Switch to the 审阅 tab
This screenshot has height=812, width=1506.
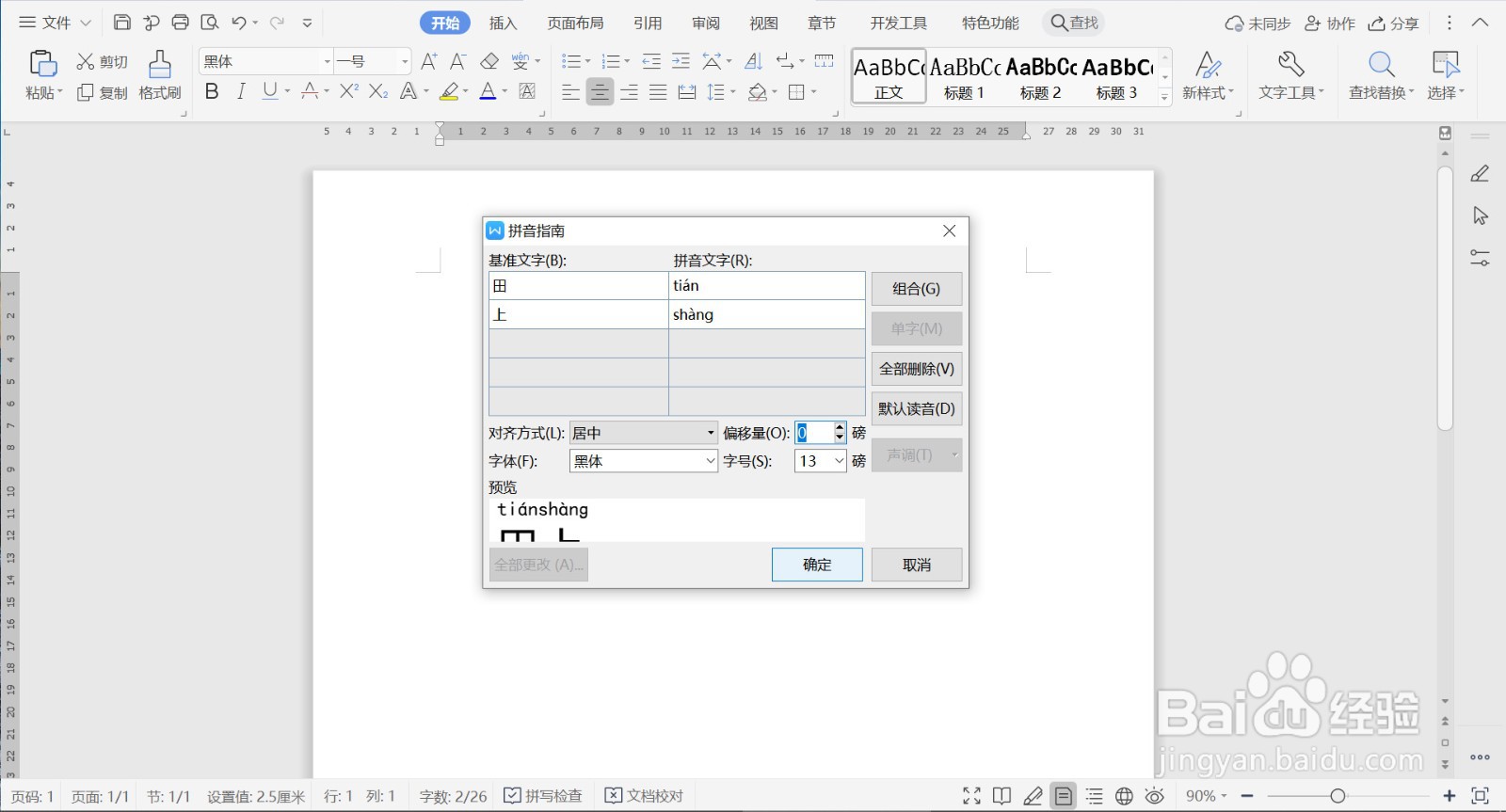pos(706,23)
